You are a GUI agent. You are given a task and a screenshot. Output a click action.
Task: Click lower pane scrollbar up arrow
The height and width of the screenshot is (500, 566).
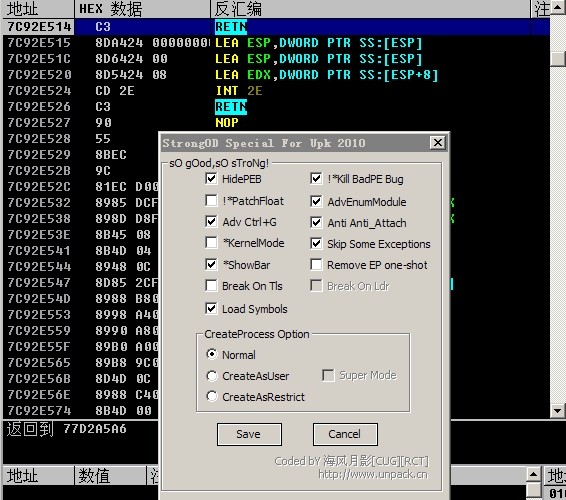click(533, 474)
